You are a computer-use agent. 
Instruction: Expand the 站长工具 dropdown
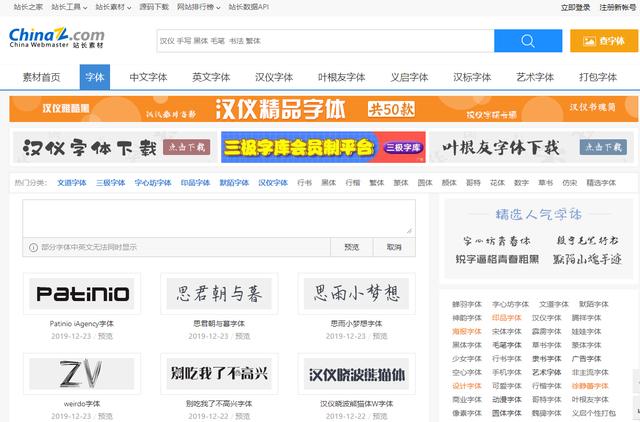pyautogui.click(x=69, y=7)
